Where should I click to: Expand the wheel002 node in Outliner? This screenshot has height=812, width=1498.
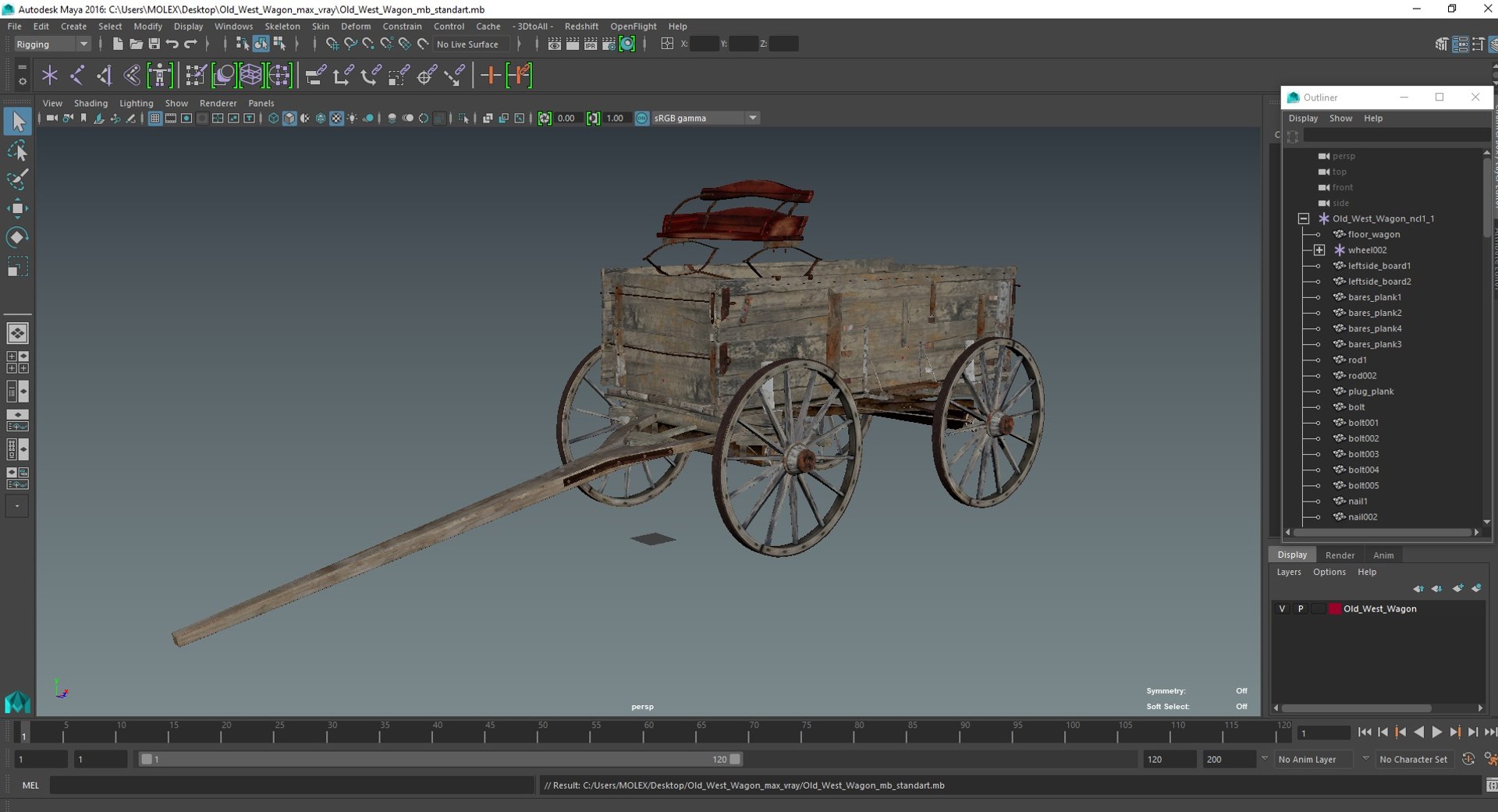tap(1319, 250)
